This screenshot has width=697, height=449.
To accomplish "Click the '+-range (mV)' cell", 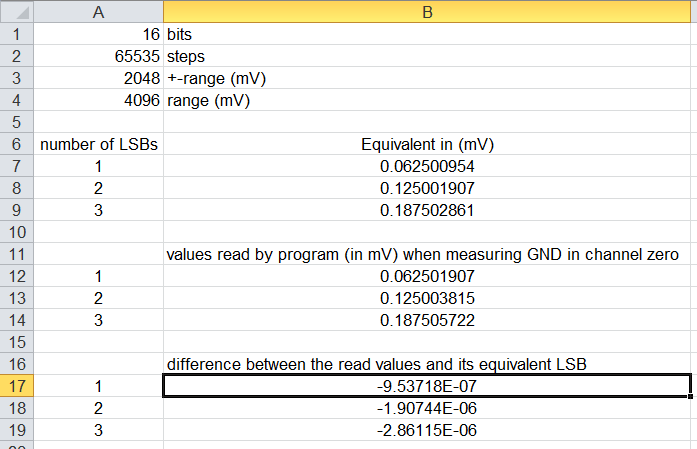I will pos(427,78).
